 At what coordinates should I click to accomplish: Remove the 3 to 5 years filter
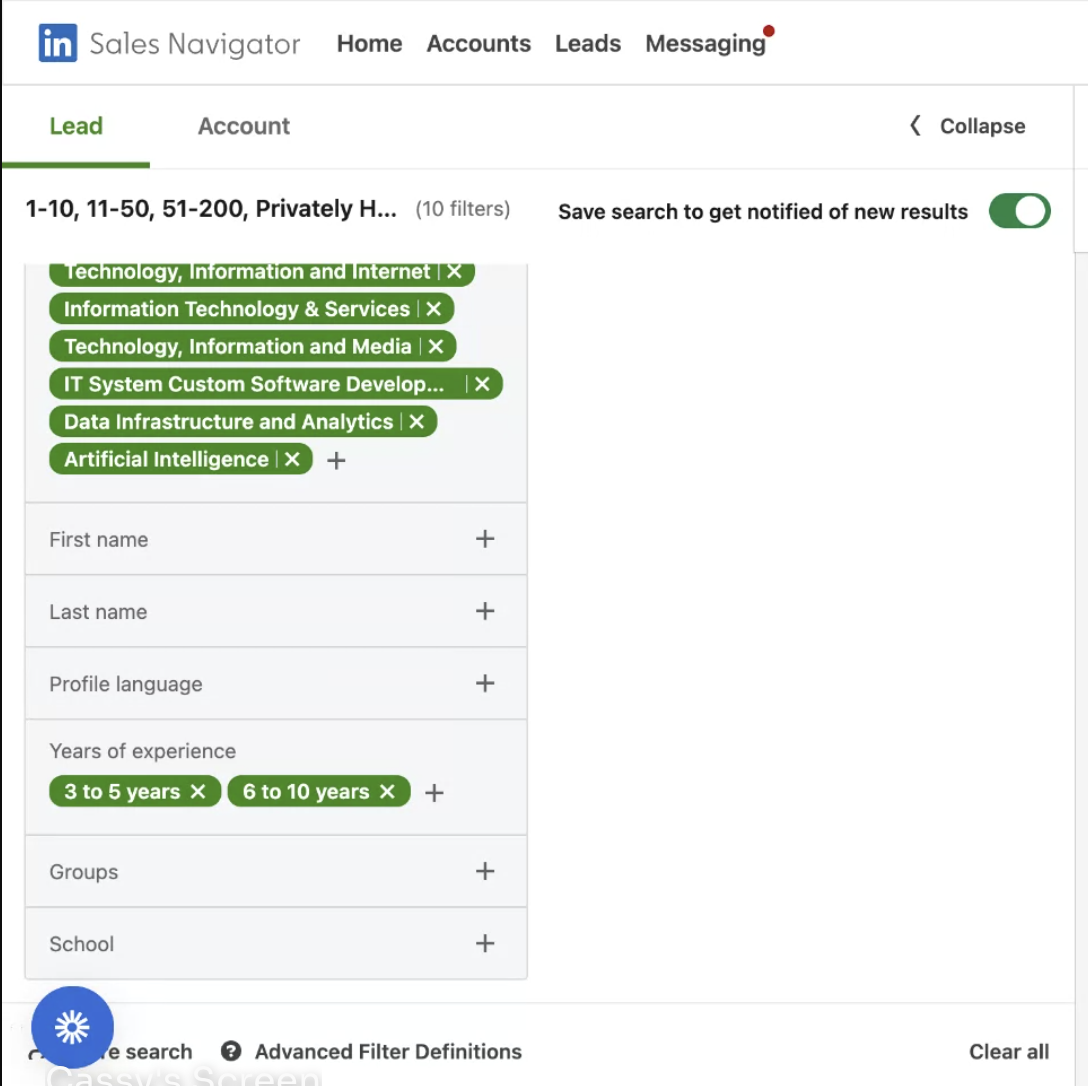(198, 791)
